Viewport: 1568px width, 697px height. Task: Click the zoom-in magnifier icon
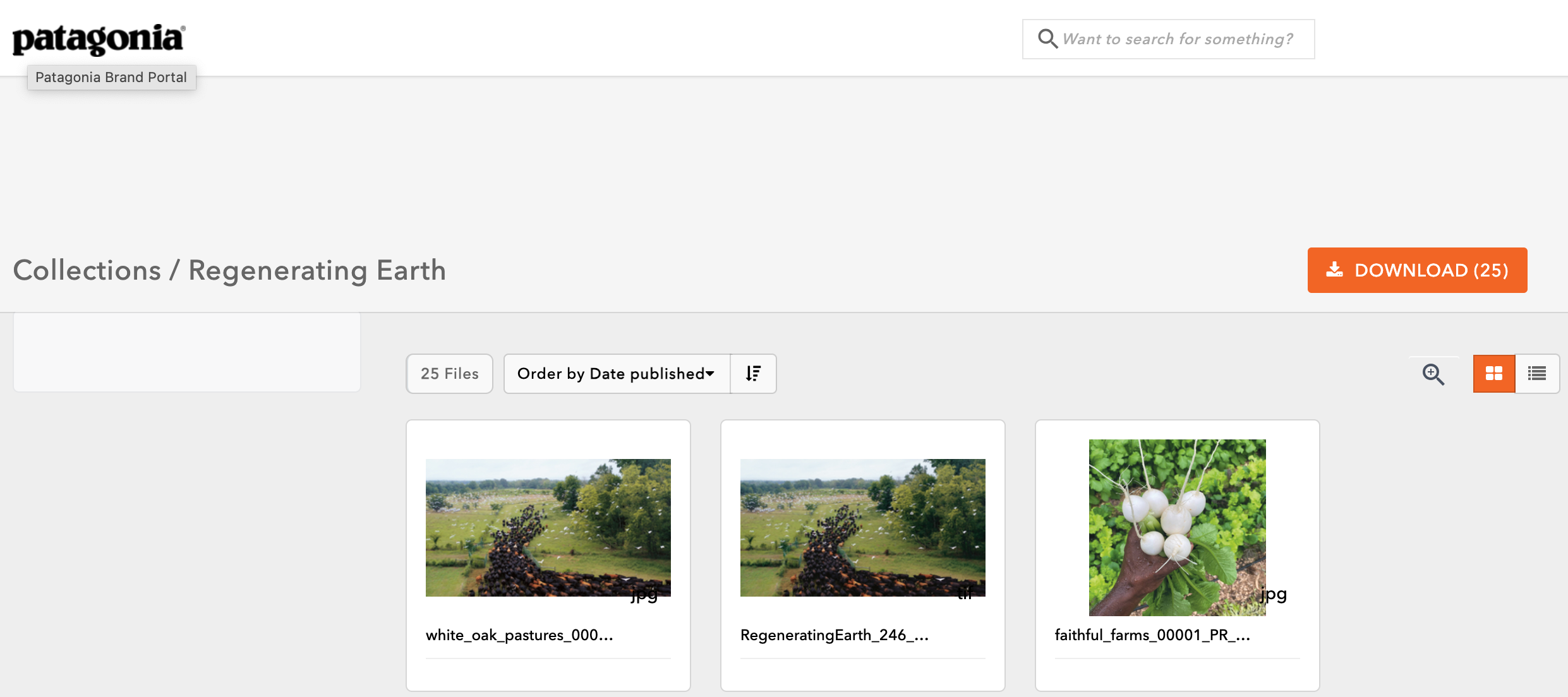tap(1433, 374)
